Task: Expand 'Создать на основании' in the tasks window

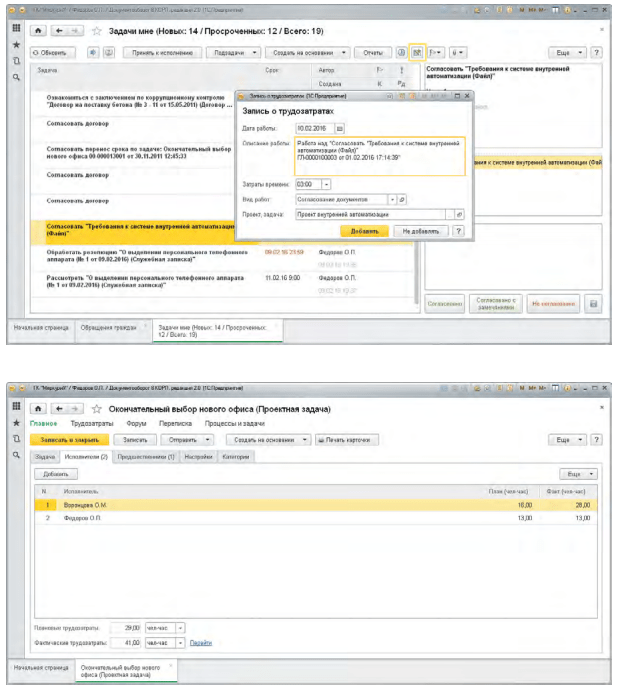Action: pyautogui.click(x=308, y=53)
